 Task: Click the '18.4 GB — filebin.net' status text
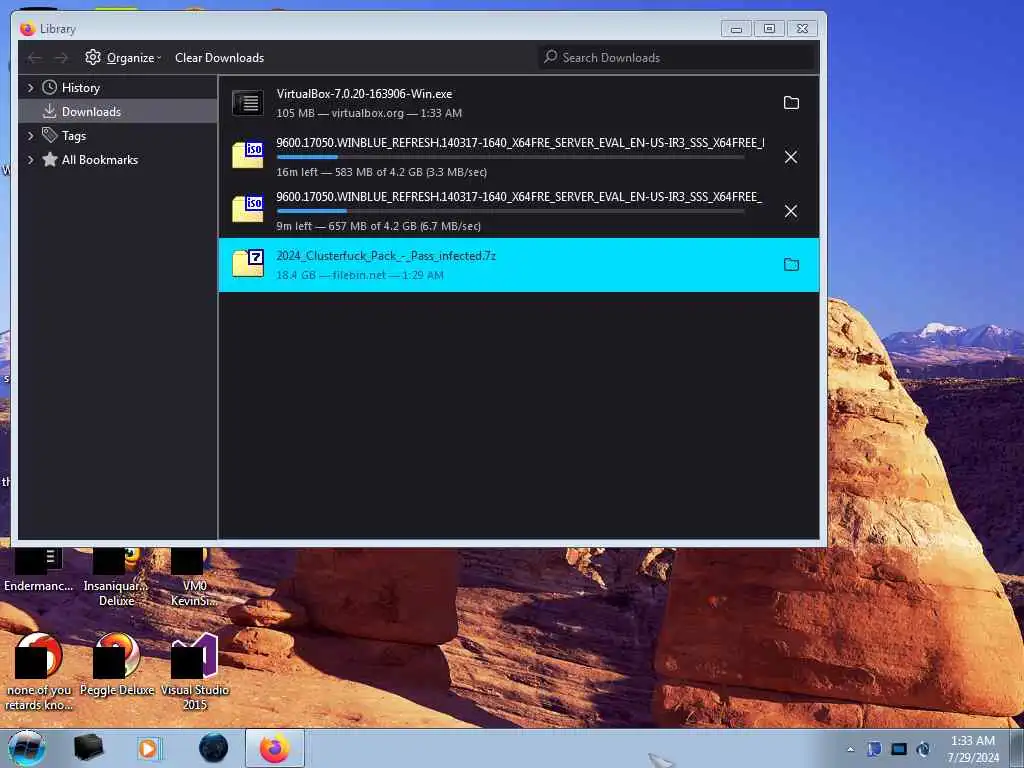[x=360, y=275]
